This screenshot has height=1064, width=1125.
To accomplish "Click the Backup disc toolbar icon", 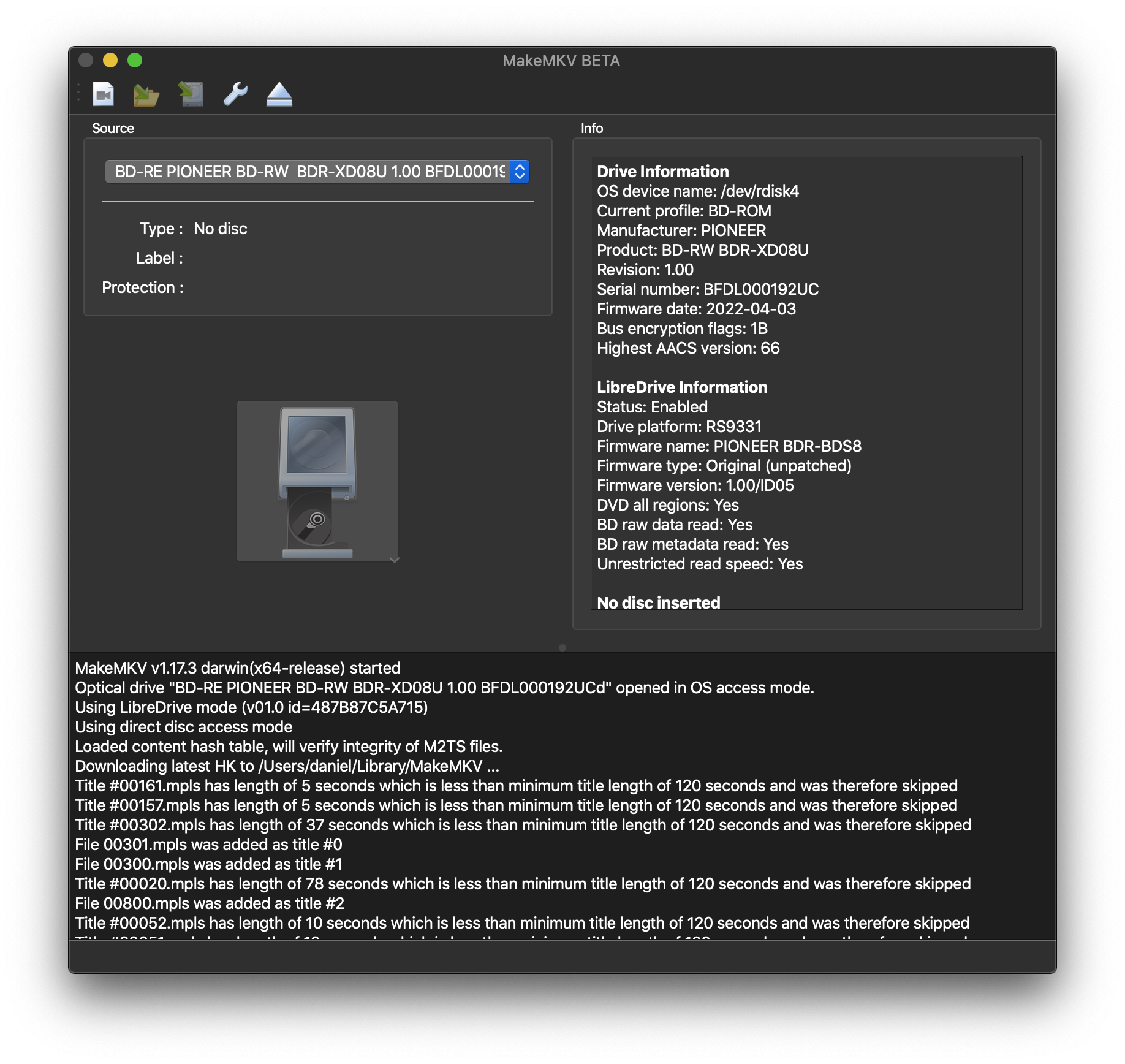I will point(191,94).
